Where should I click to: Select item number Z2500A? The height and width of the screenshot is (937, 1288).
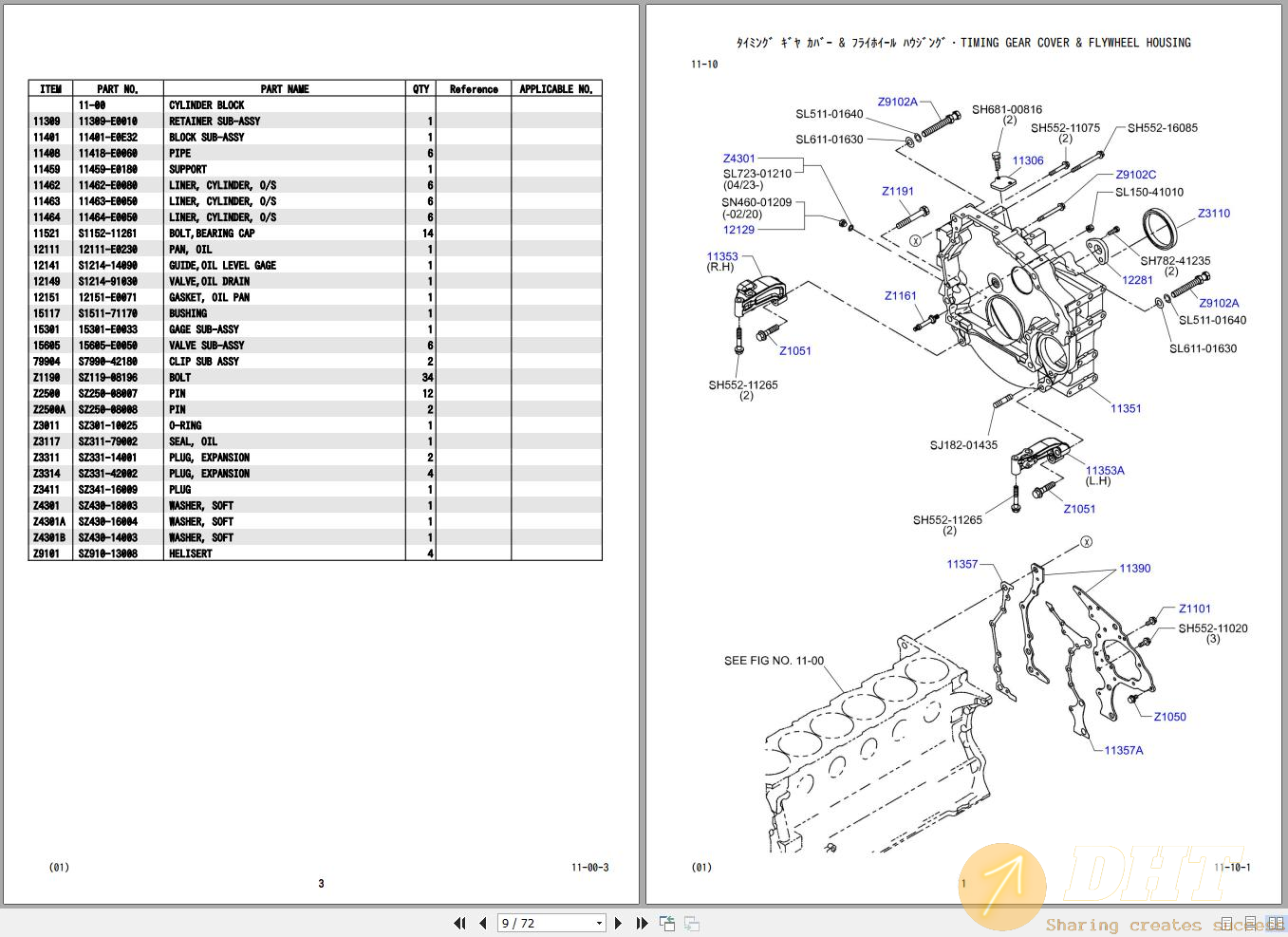[x=49, y=410]
